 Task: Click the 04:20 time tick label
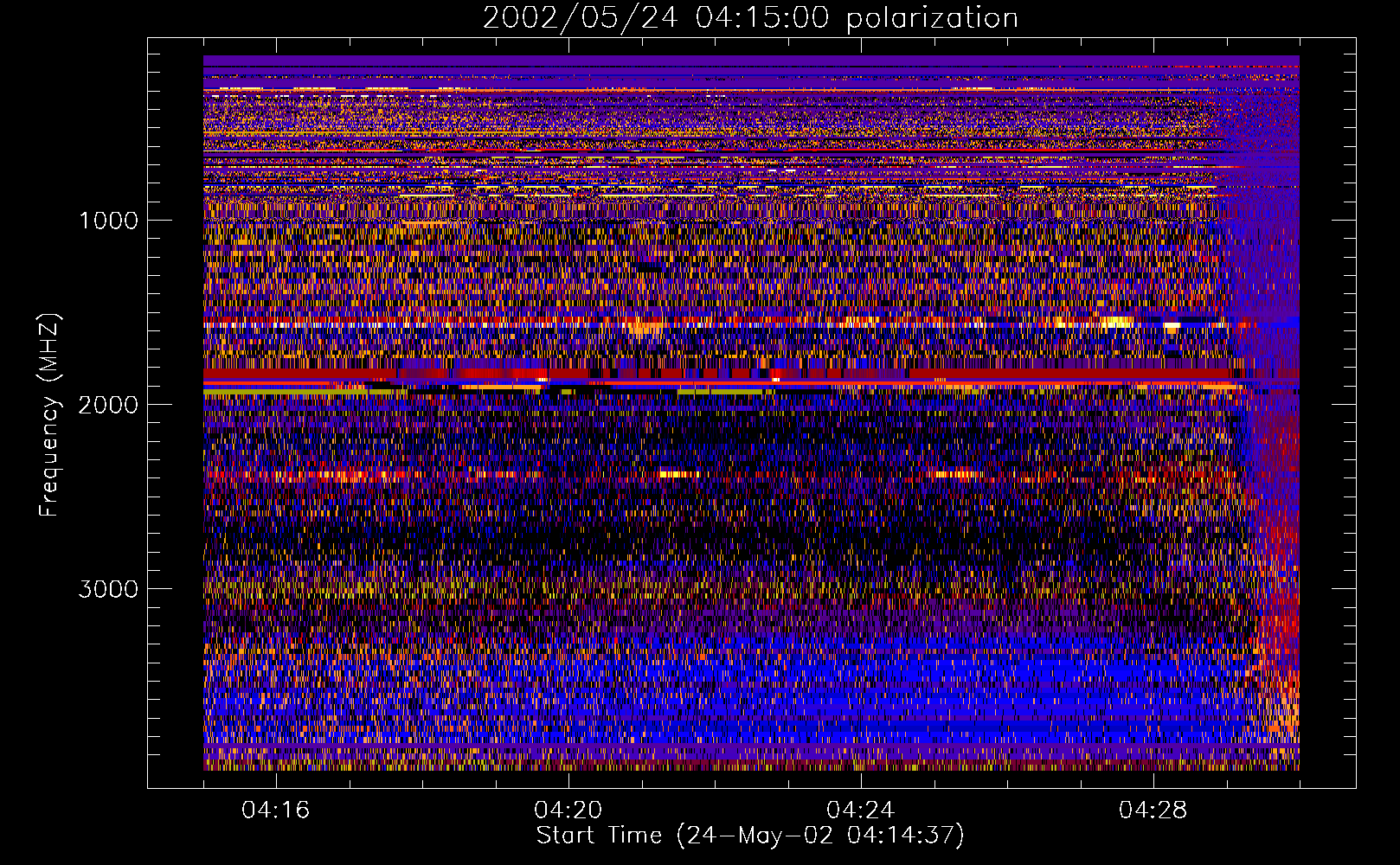[x=568, y=811]
